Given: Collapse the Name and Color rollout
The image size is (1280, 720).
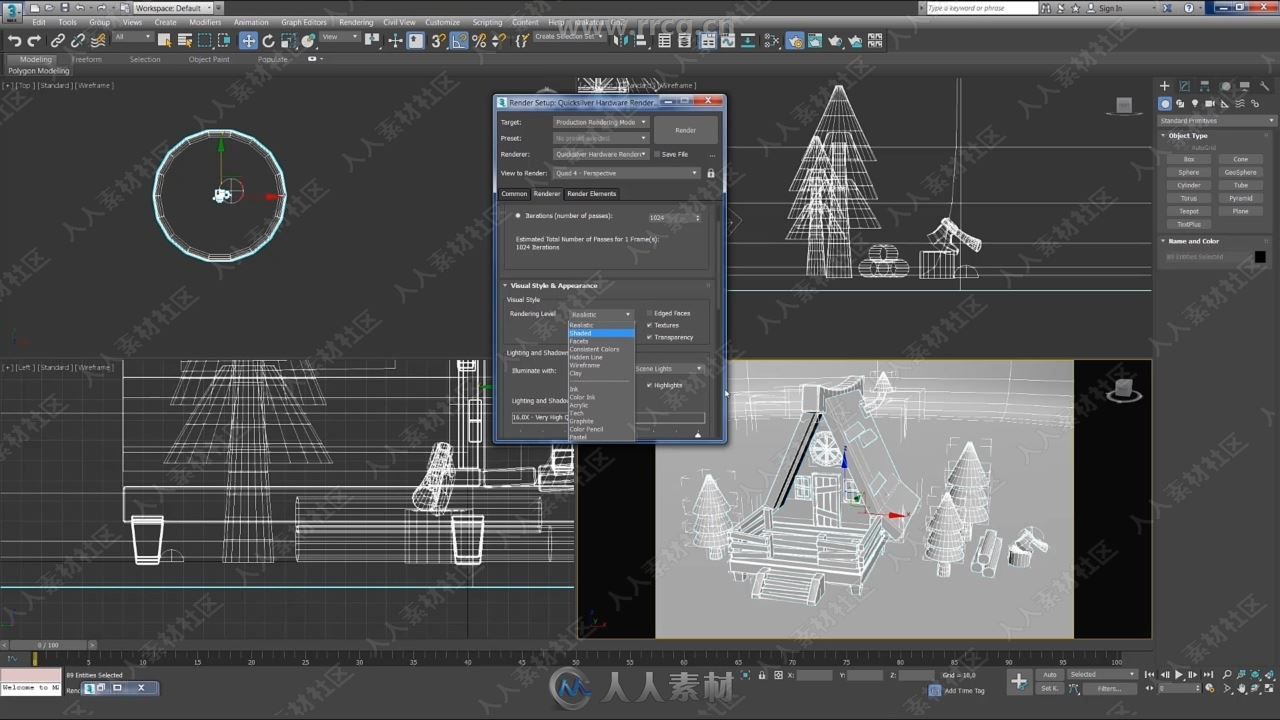Looking at the screenshot, I should coord(1193,241).
